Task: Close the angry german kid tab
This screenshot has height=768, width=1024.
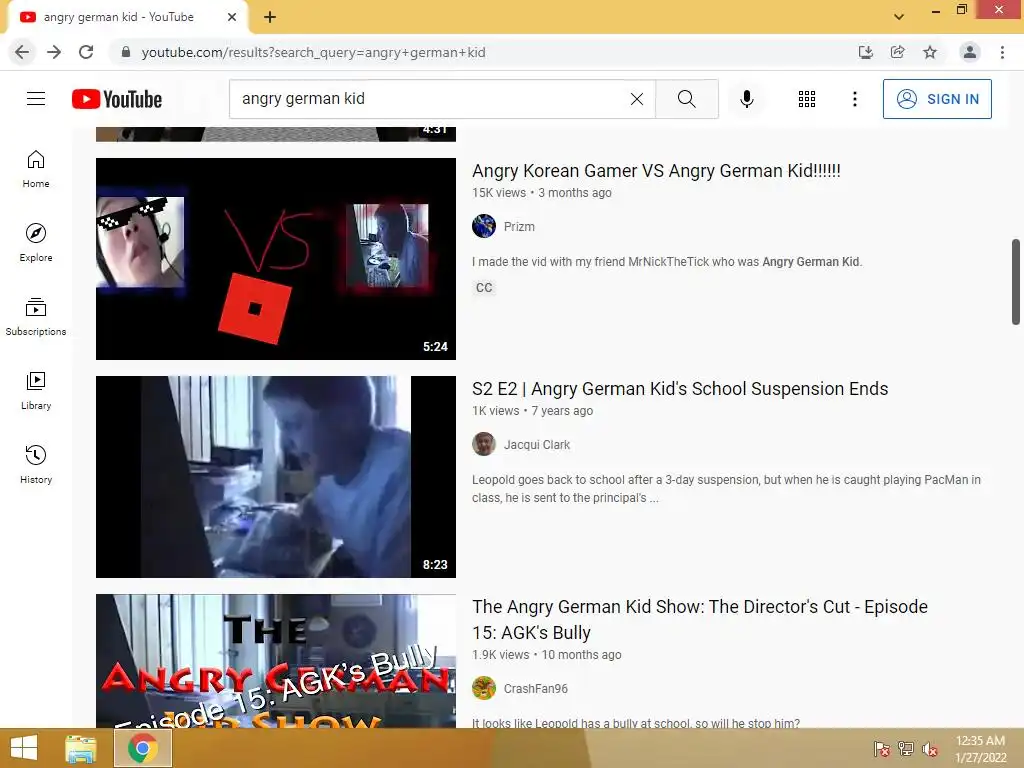Action: pyautogui.click(x=232, y=17)
